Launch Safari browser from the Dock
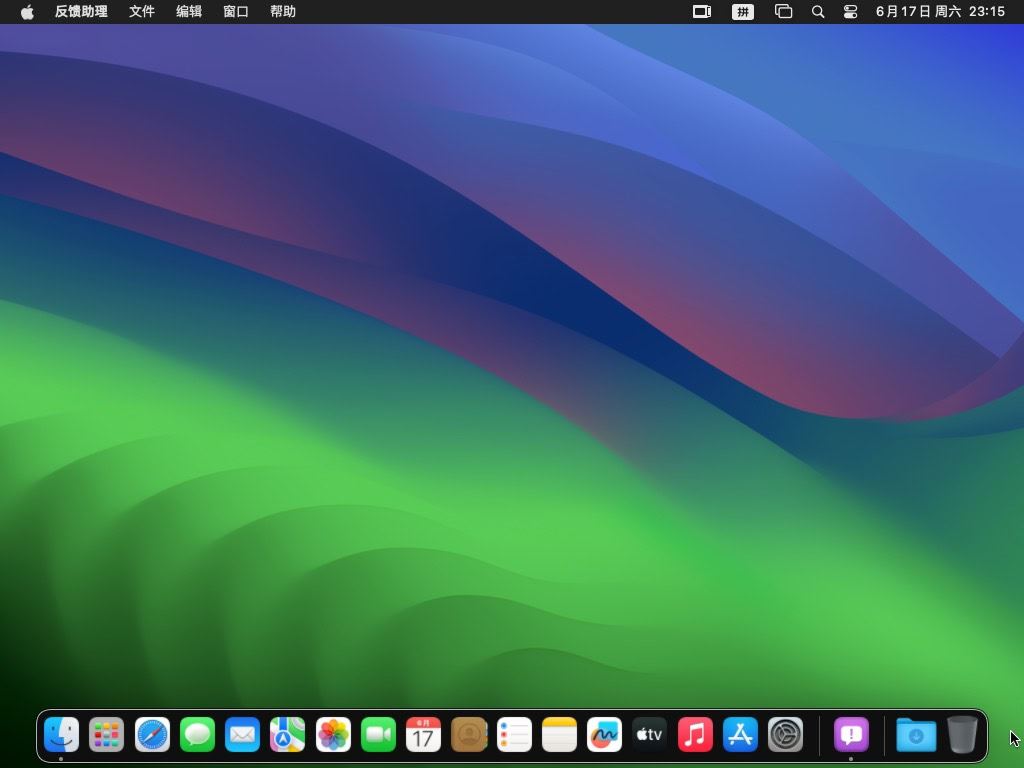Image resolution: width=1024 pixels, height=768 pixels. pyautogui.click(x=152, y=735)
